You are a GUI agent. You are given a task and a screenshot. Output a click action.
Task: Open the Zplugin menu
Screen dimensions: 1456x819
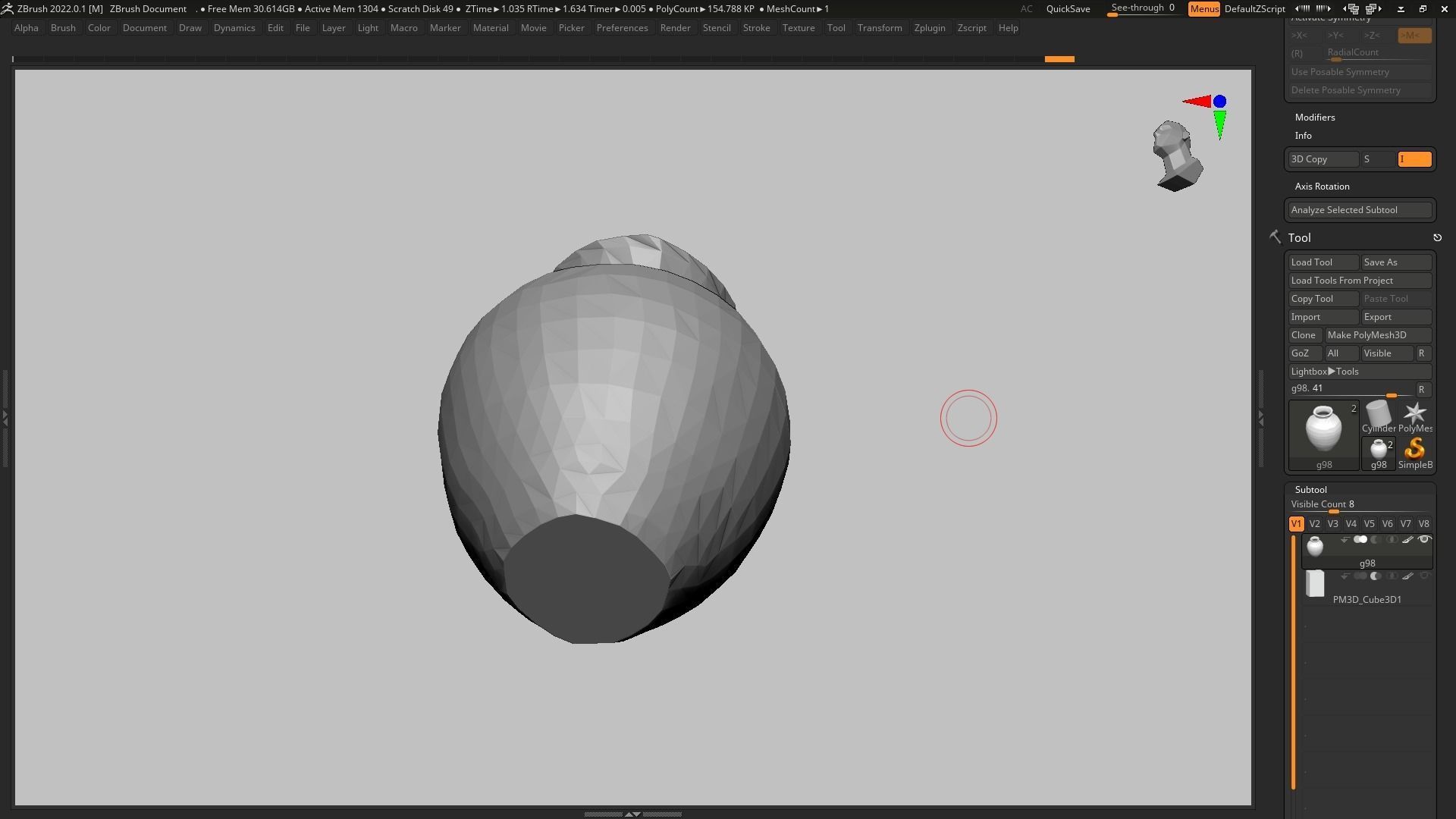[929, 28]
